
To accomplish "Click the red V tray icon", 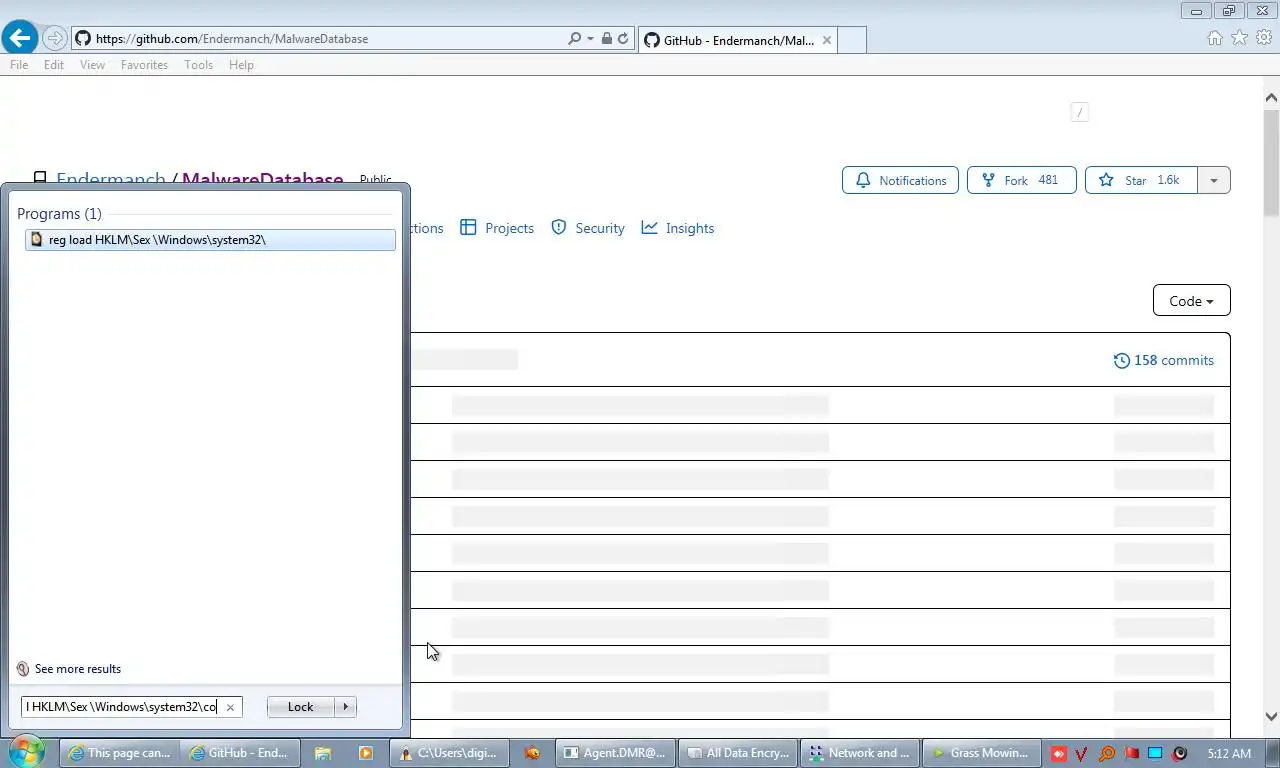I will coord(1082,753).
